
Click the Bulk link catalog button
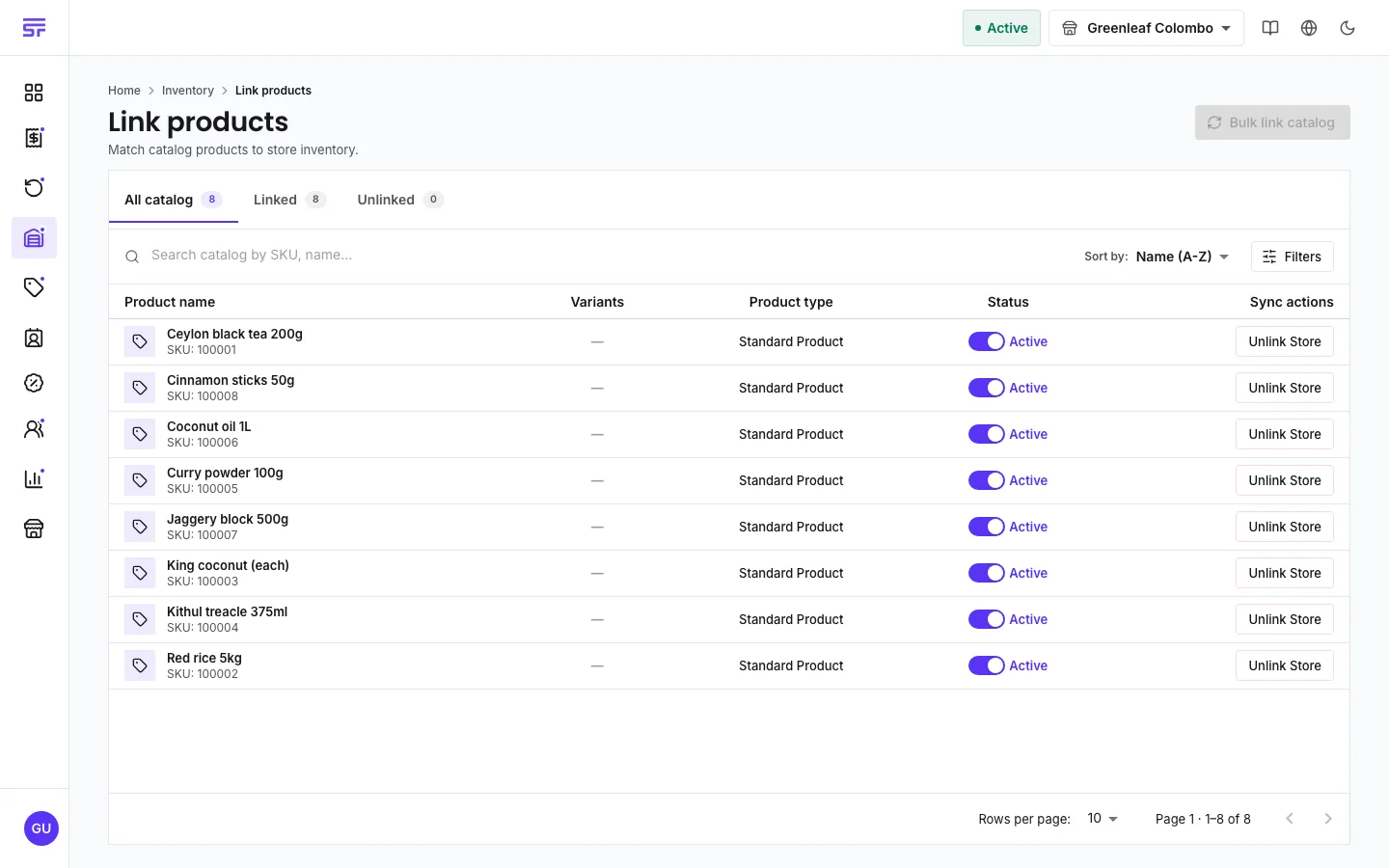[x=1272, y=122]
